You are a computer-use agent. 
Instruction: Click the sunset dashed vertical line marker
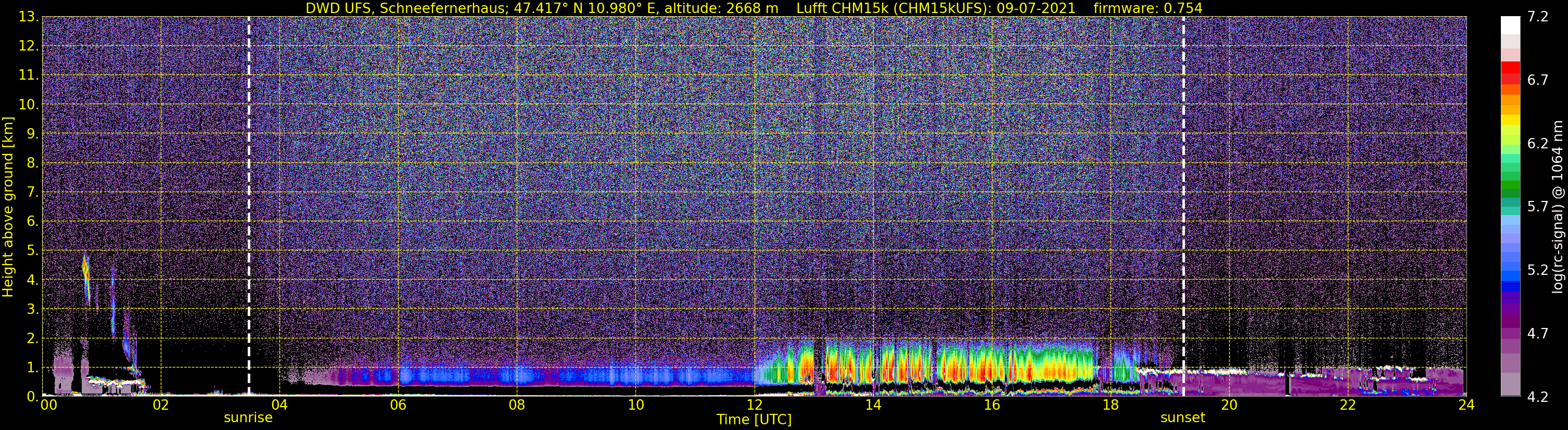point(1183,207)
